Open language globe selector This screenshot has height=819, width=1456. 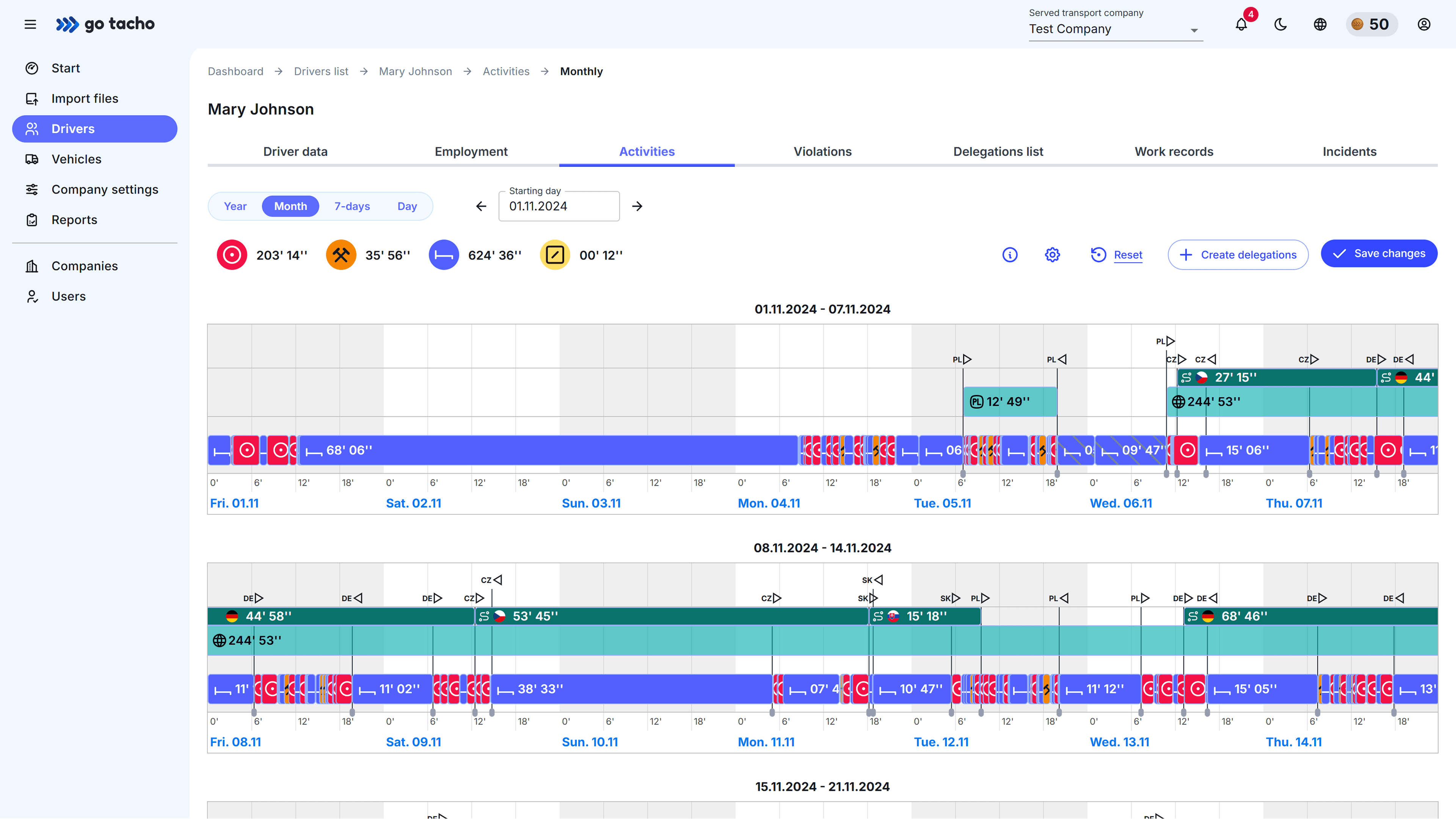pos(1320,24)
